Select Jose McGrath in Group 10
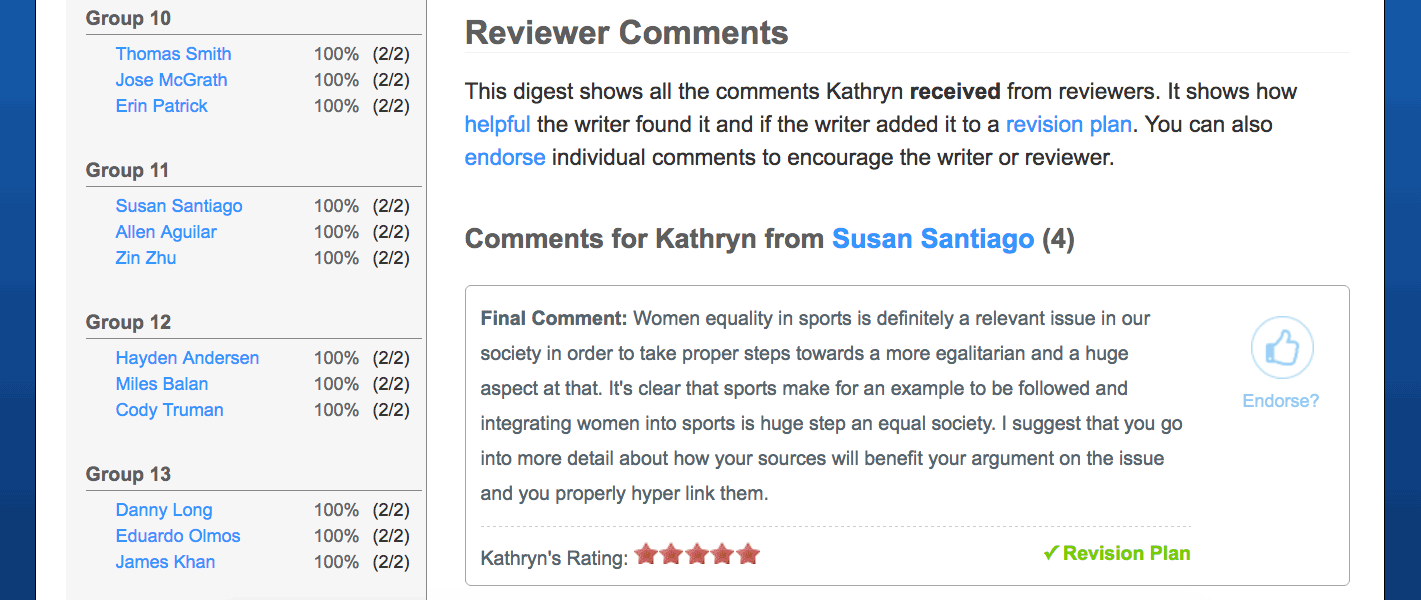Viewport: 1421px width, 600px height. click(171, 80)
